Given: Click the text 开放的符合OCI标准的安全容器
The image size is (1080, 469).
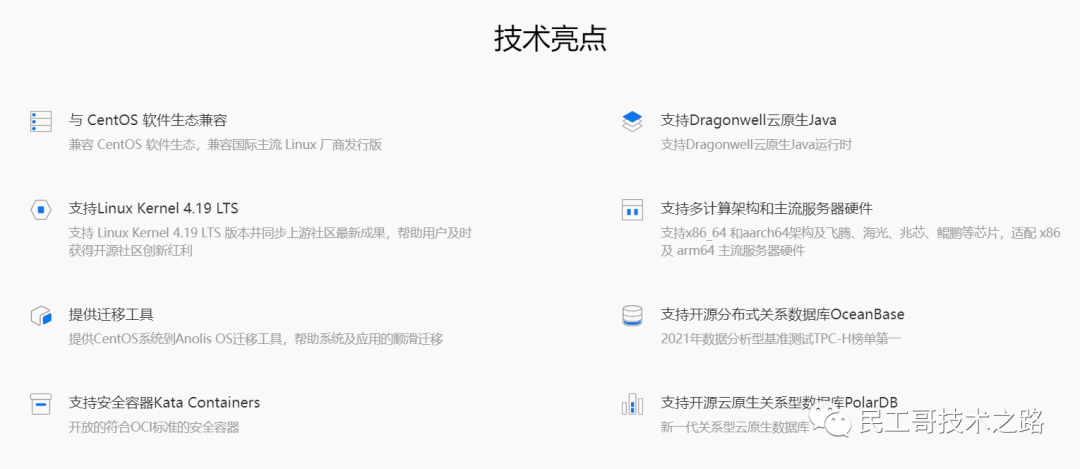Looking at the screenshot, I should pos(154,427).
